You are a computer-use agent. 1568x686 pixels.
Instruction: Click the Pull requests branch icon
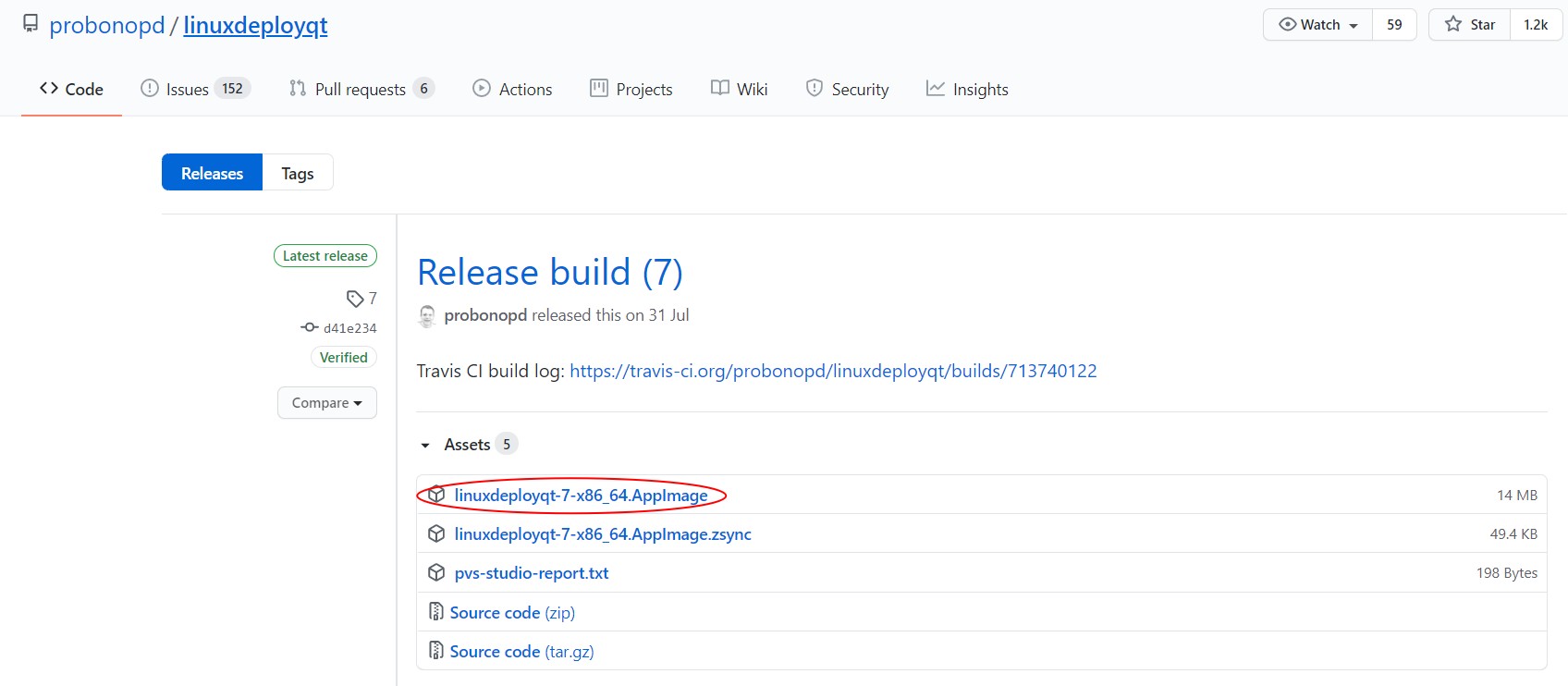coord(298,88)
